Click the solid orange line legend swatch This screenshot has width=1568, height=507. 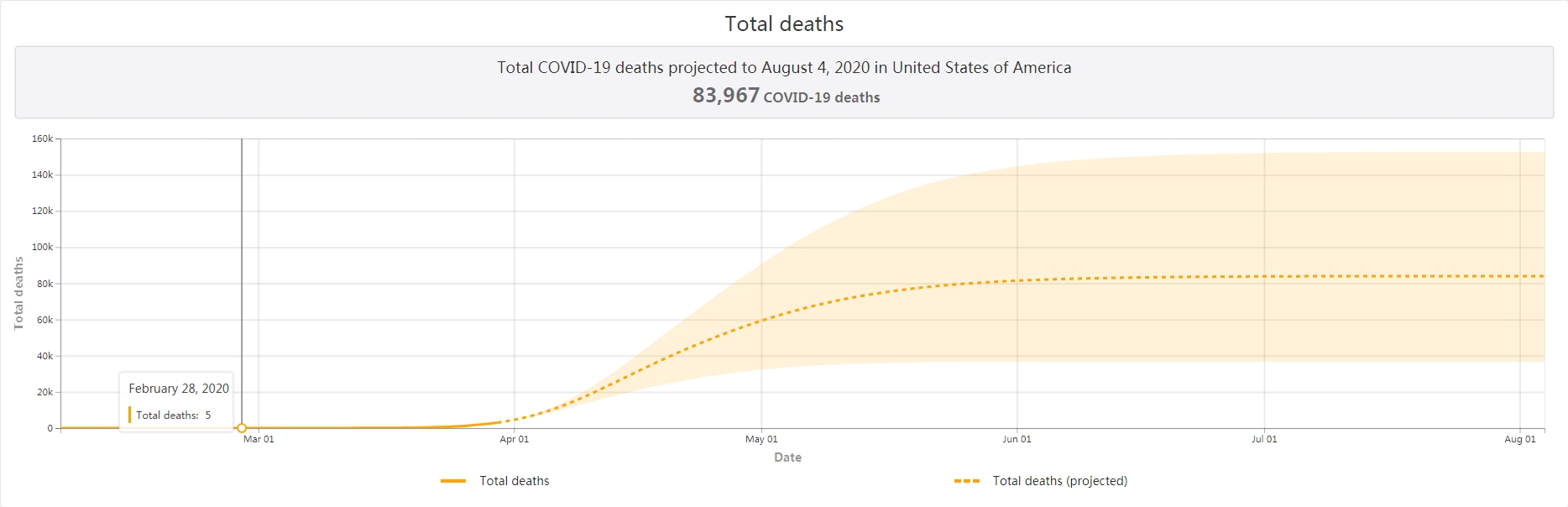[x=453, y=481]
